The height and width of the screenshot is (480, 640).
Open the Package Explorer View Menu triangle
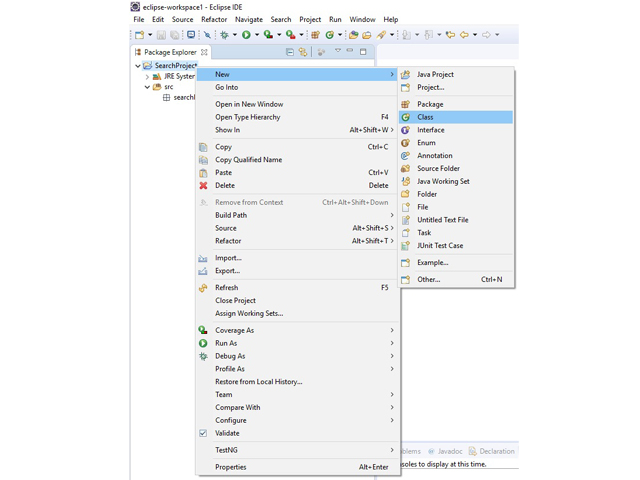338,51
